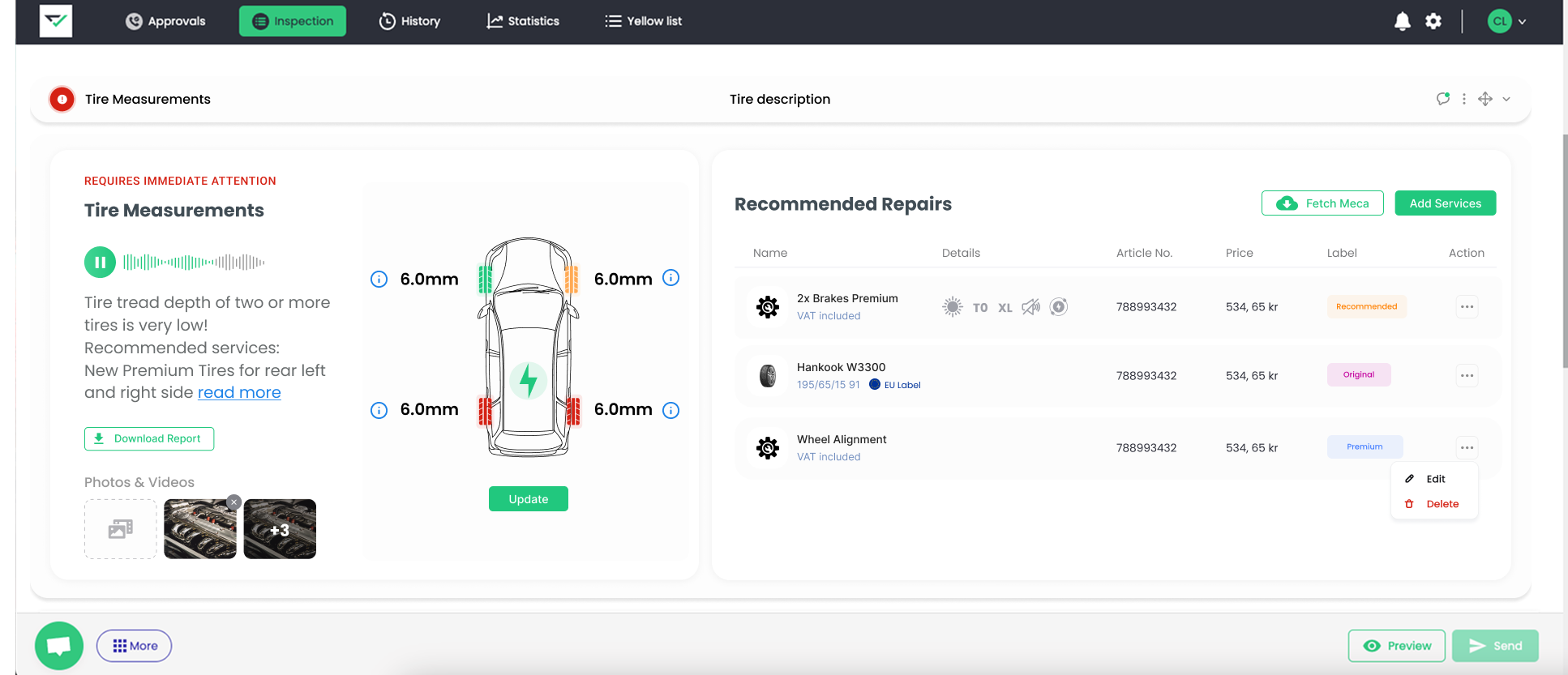Select red rear left tire on car
1568x675 pixels.
pos(485,411)
